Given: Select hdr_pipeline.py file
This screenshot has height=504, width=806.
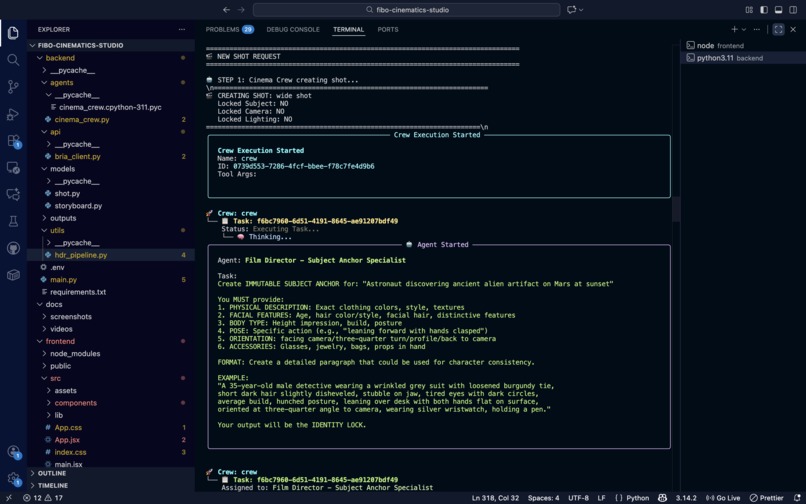Looking at the screenshot, I should tap(111, 255).
